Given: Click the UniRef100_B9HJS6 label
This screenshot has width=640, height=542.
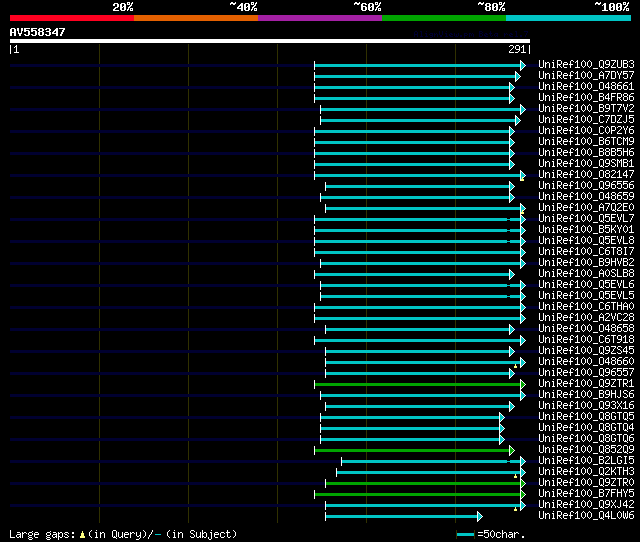Looking at the screenshot, I should [x=586, y=395].
